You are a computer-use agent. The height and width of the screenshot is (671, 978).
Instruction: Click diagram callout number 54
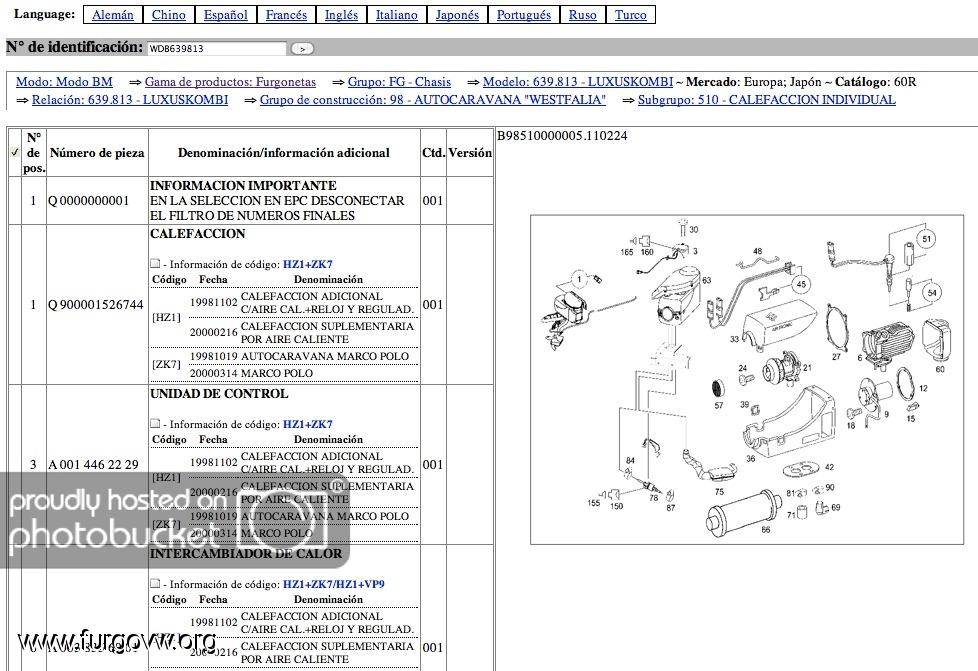coord(932,292)
